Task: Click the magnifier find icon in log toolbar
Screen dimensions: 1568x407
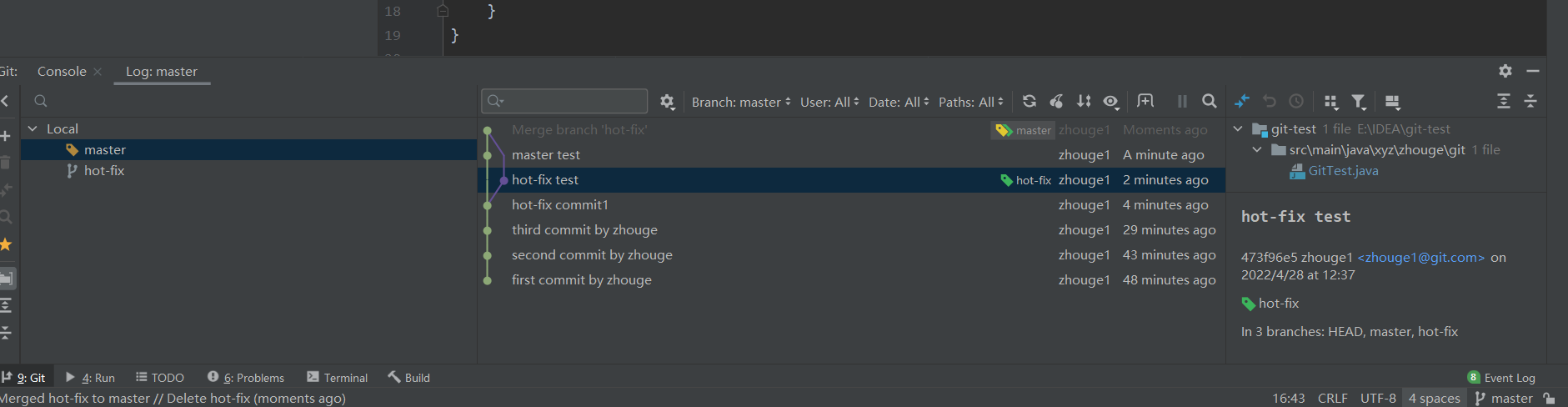Action: point(1209,101)
